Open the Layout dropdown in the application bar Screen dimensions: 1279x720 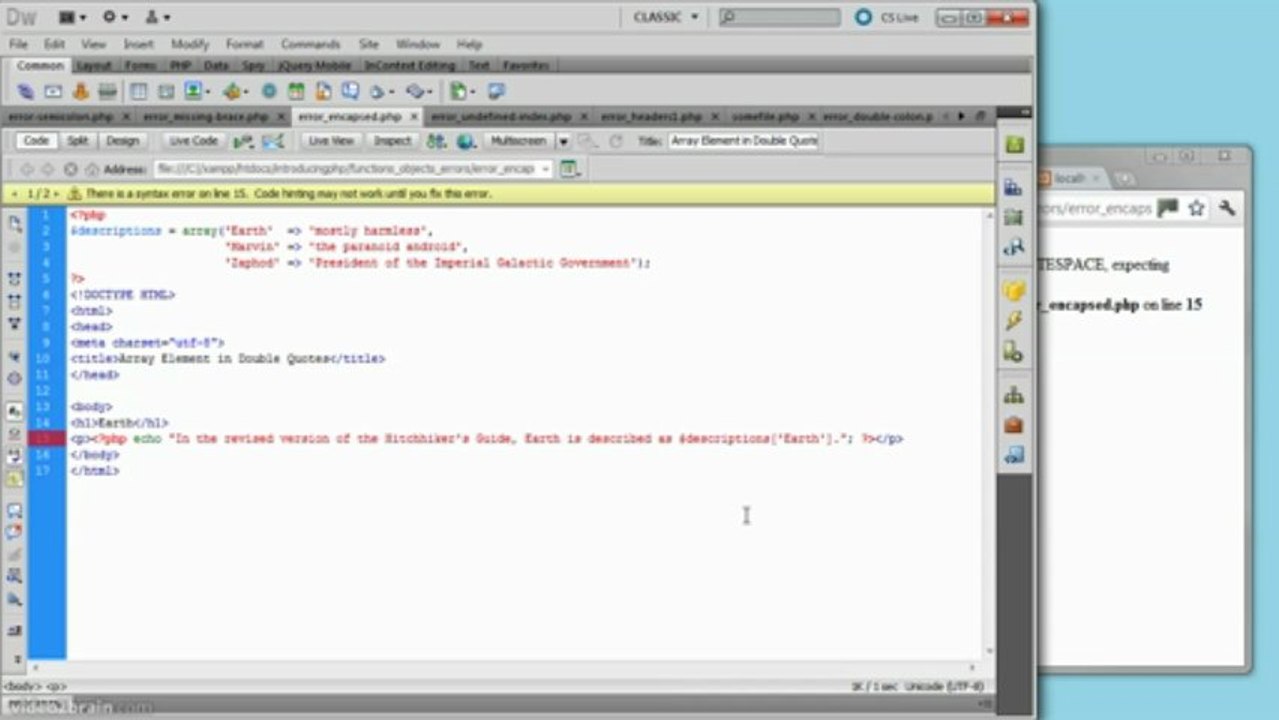pyautogui.click(x=72, y=17)
